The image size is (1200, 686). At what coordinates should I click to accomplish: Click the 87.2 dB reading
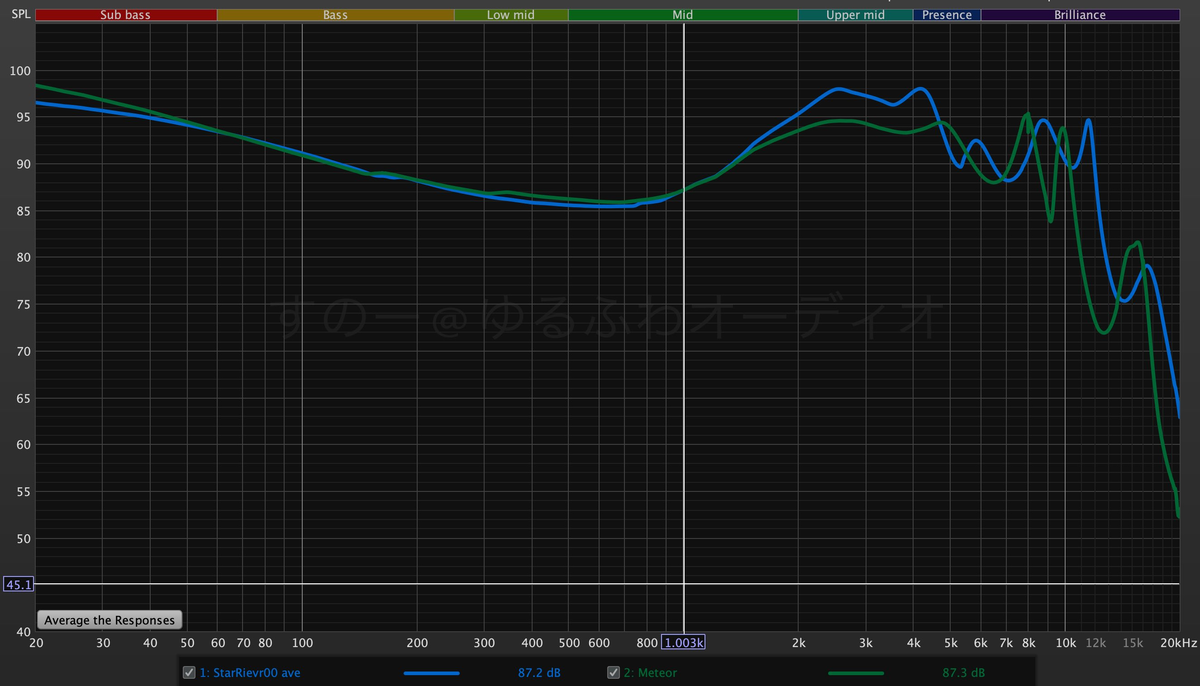[x=537, y=673]
